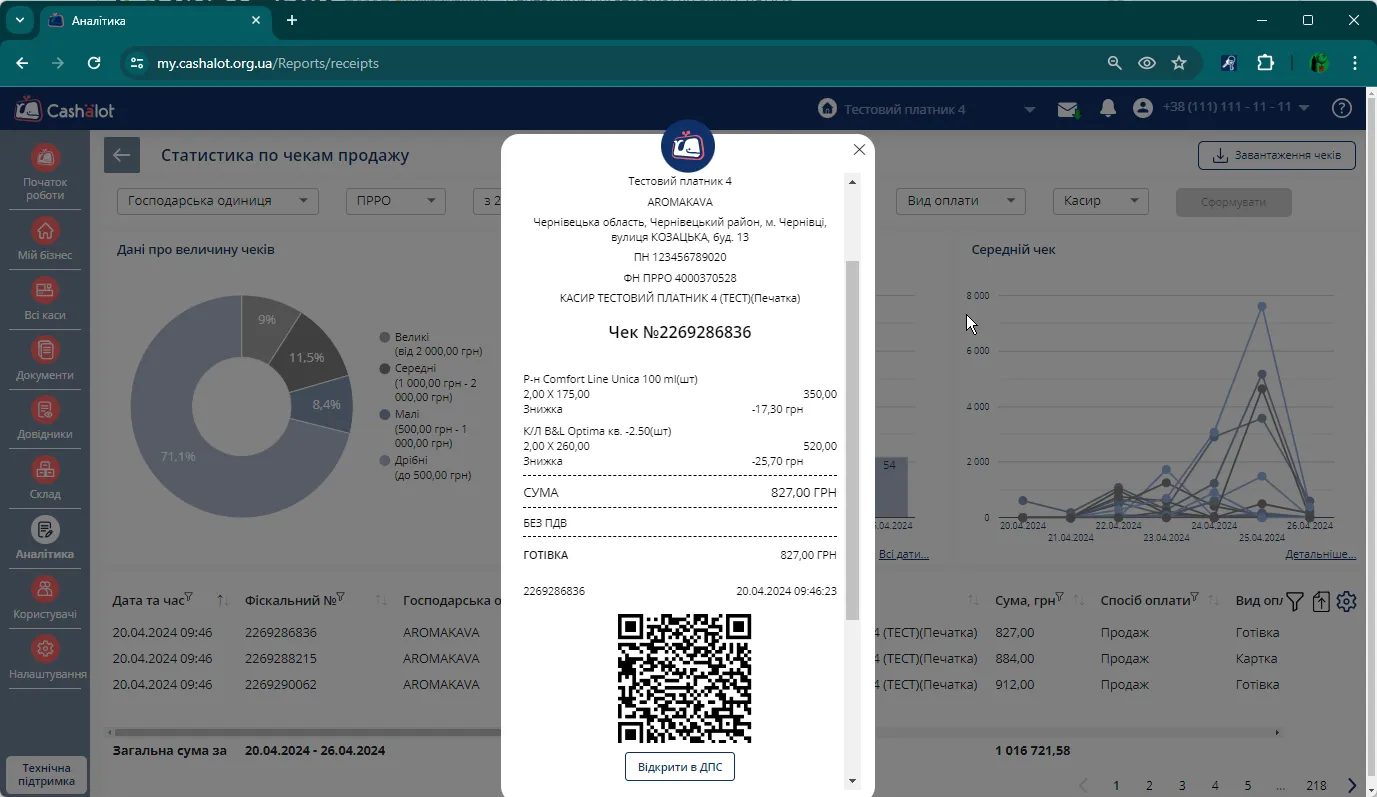Click 'Всі дати...' link

tap(904, 554)
